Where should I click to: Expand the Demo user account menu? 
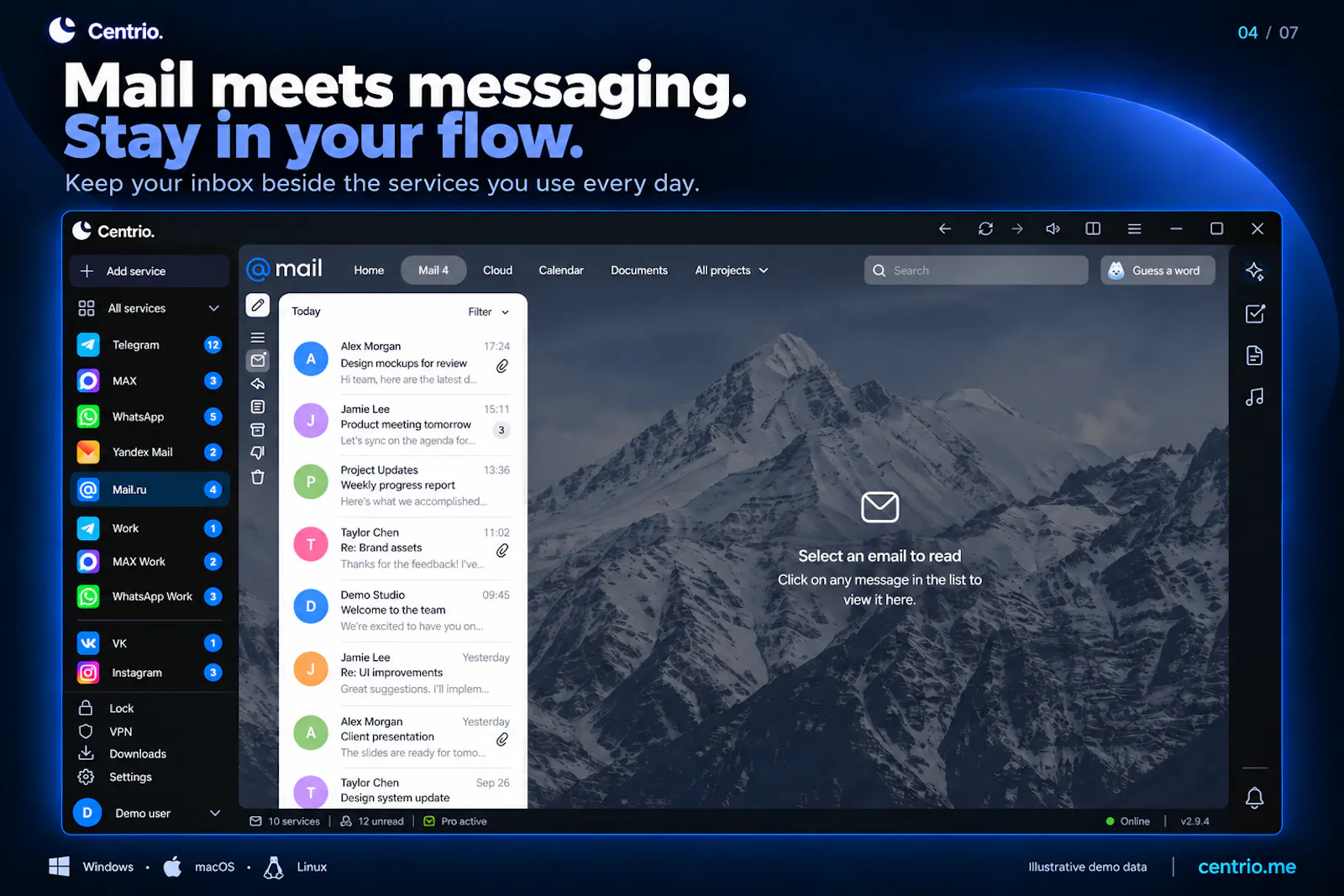(x=148, y=813)
